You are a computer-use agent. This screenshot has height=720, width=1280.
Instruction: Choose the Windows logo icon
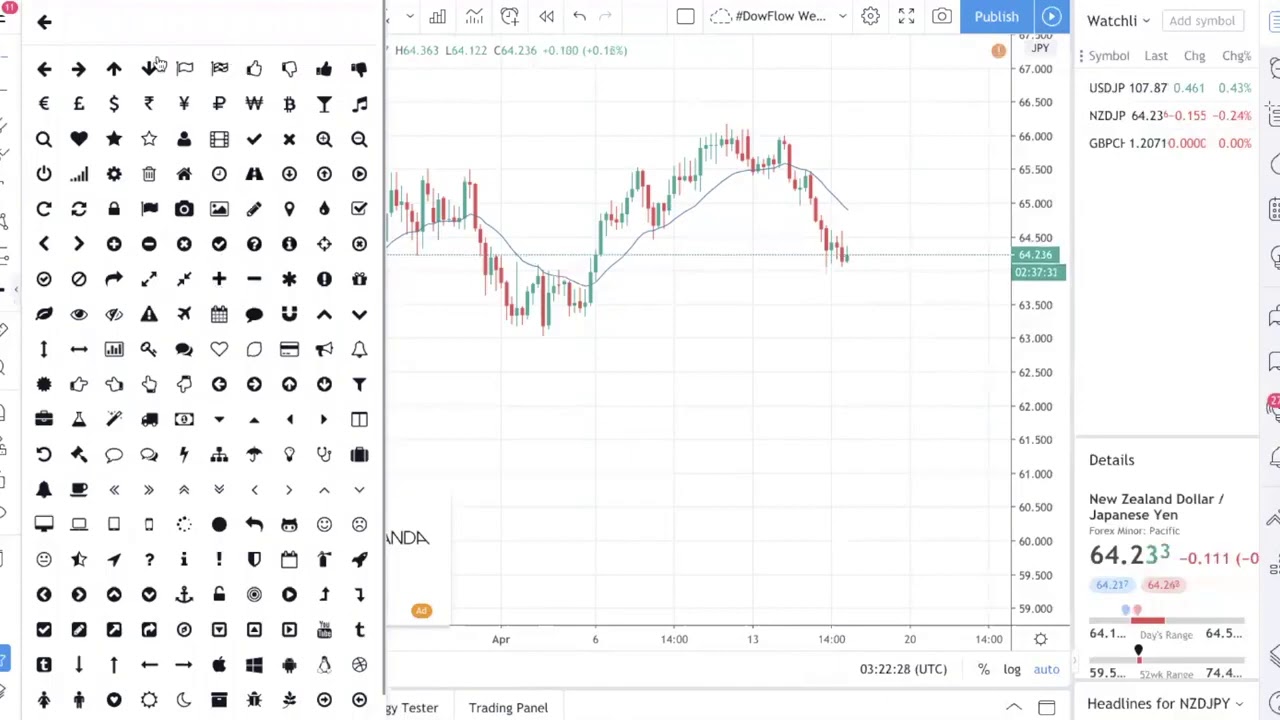(x=254, y=664)
